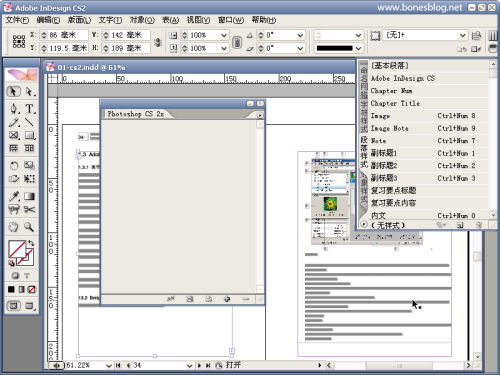
Task: Click the Photoshop CS 2x panel tab
Action: 136,114
